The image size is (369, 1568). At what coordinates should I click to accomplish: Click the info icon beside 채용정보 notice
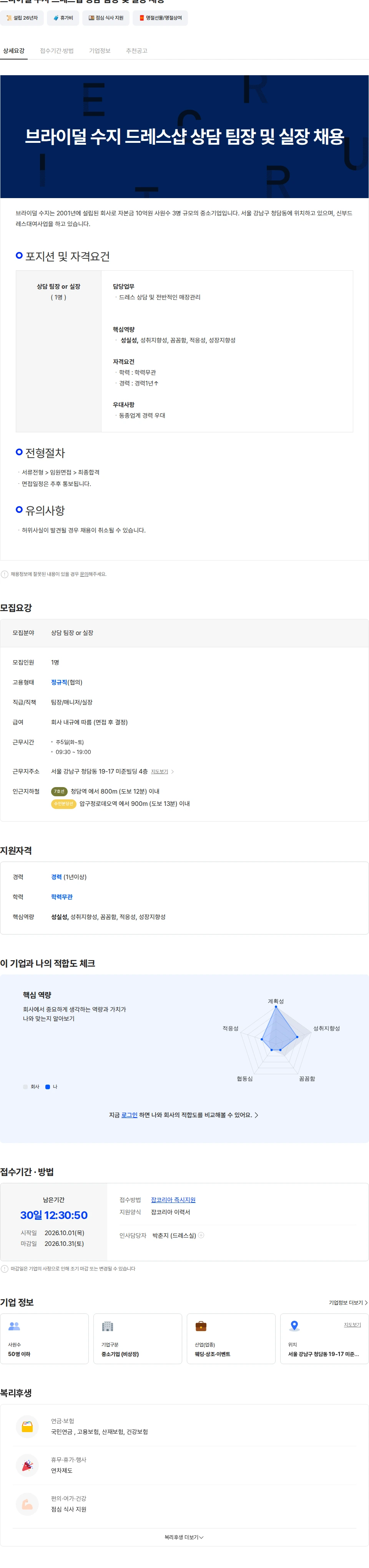click(x=5, y=574)
